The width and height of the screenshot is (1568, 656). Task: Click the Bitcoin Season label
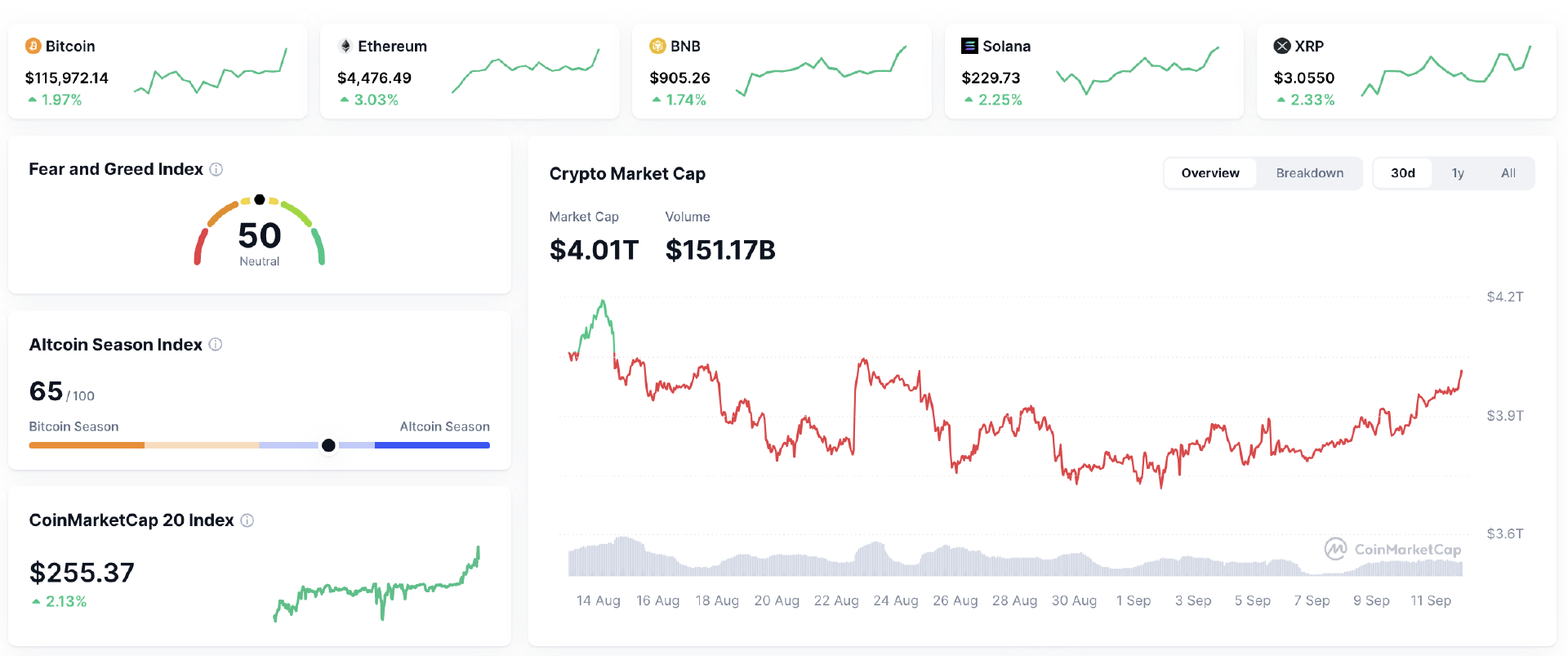click(73, 426)
